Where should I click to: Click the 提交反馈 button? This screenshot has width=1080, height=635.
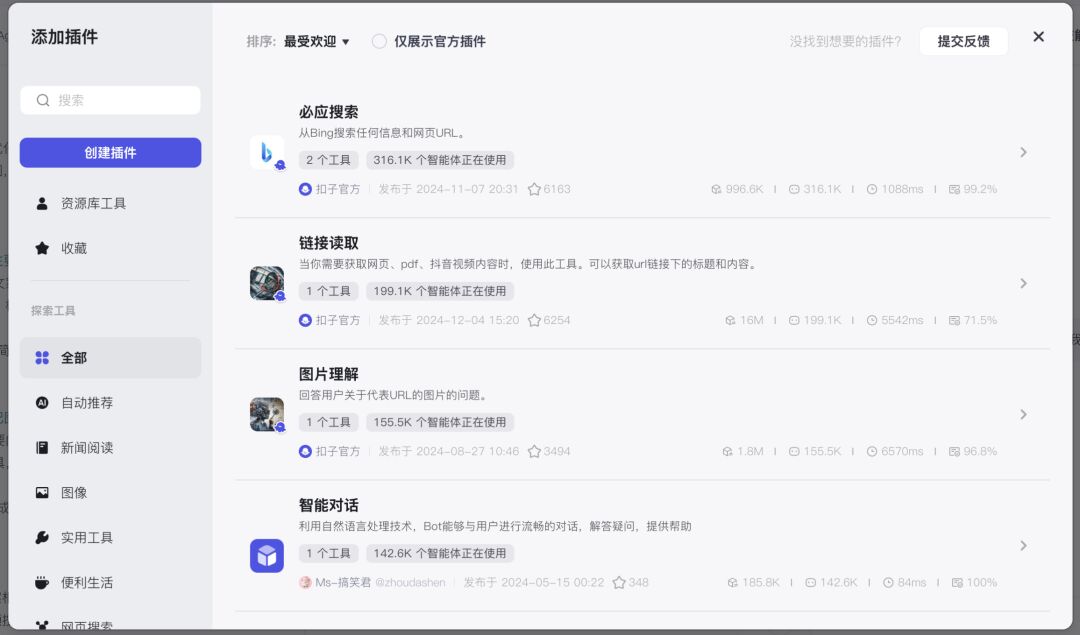(964, 41)
